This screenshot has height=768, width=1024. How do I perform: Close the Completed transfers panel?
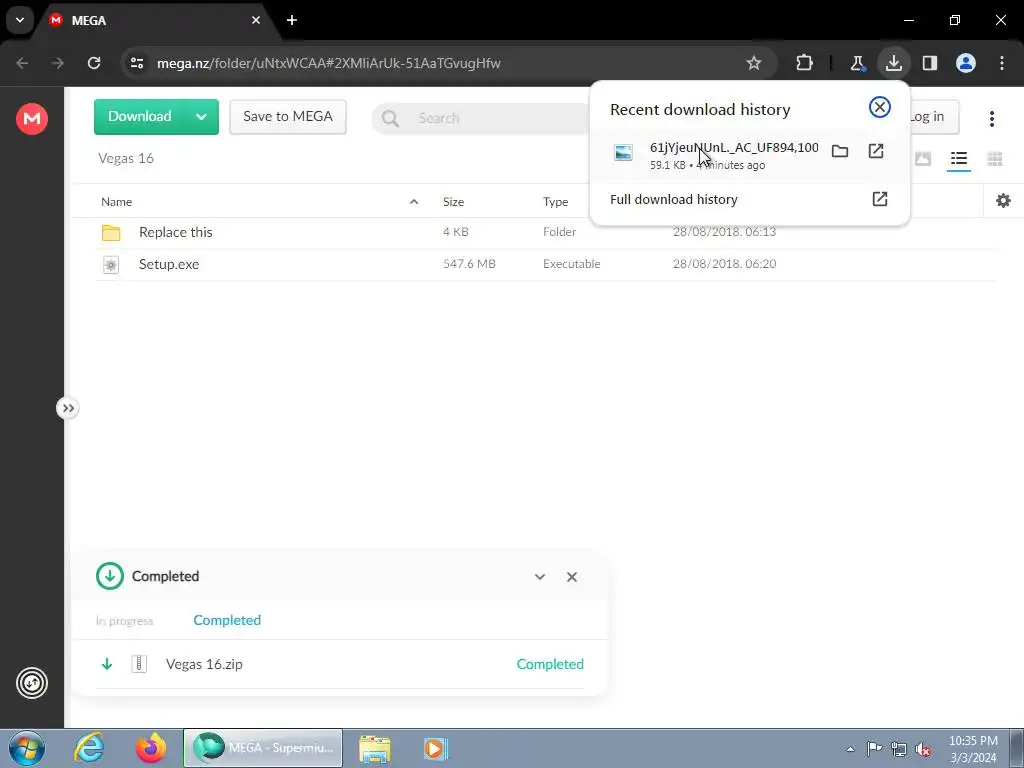click(x=572, y=577)
